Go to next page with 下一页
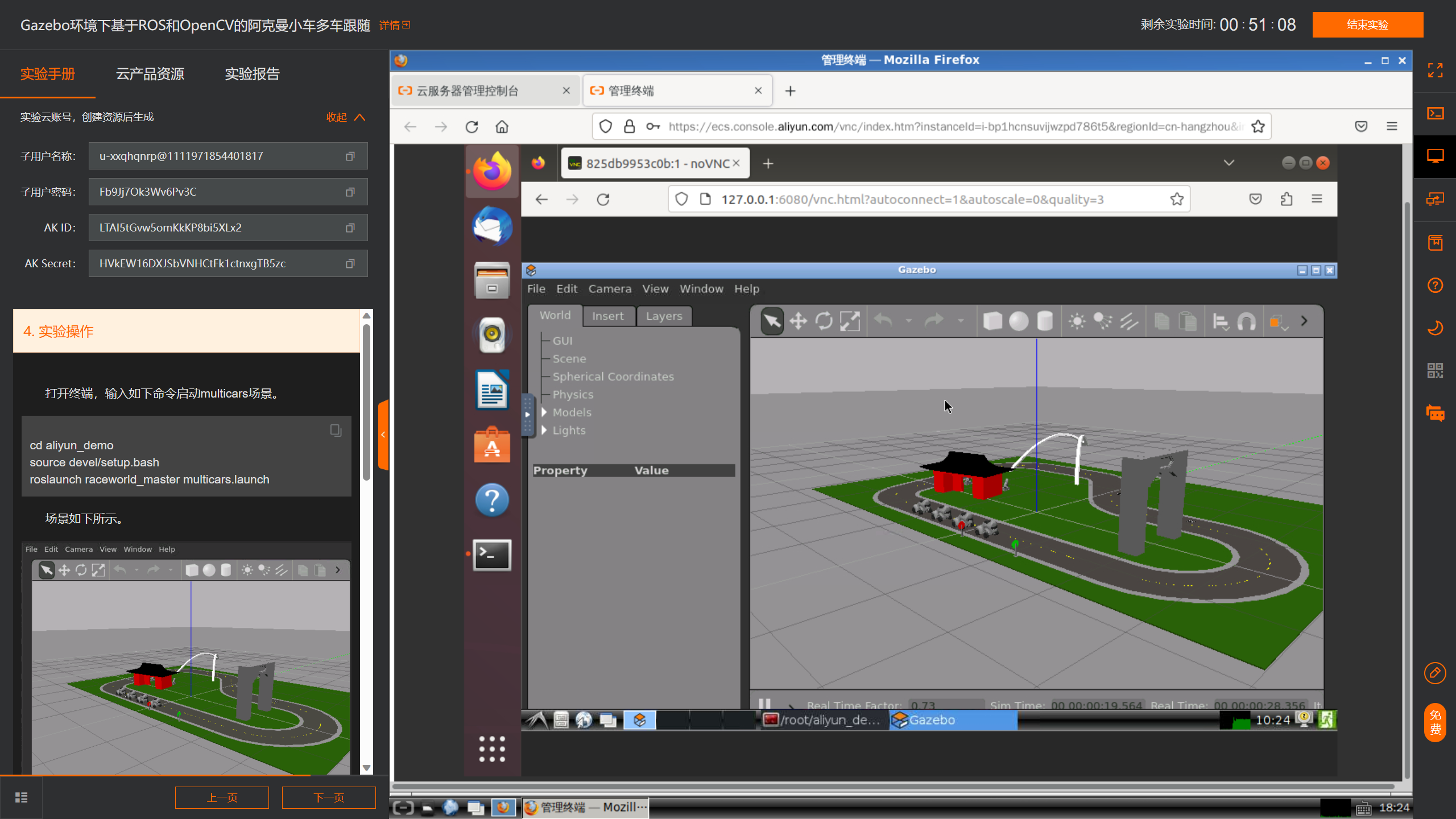Viewport: 1456px width, 819px height. point(329,797)
